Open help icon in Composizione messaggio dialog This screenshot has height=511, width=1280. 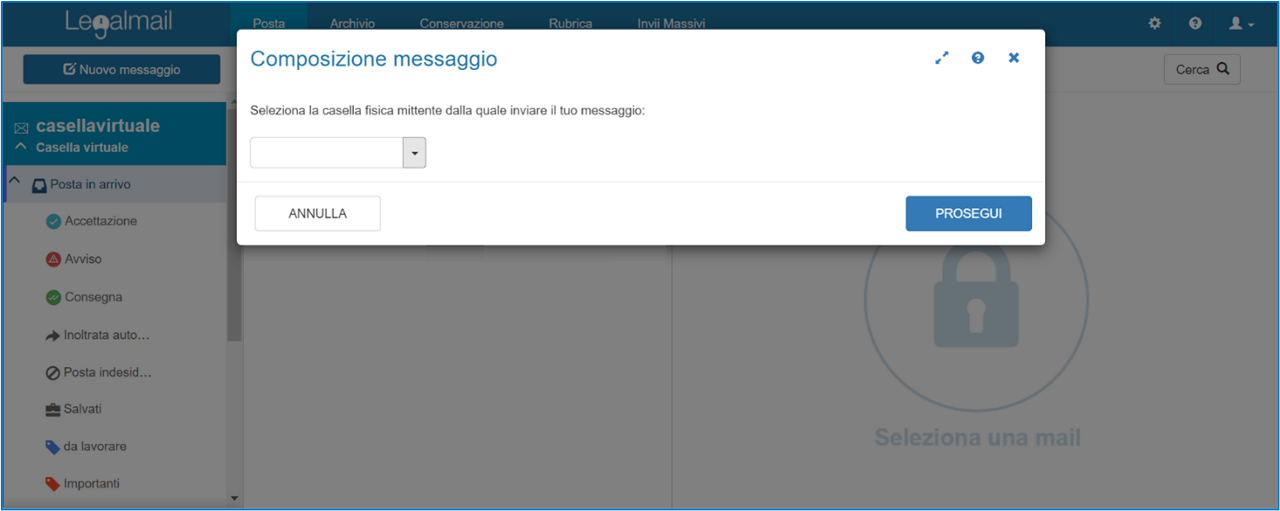(978, 58)
